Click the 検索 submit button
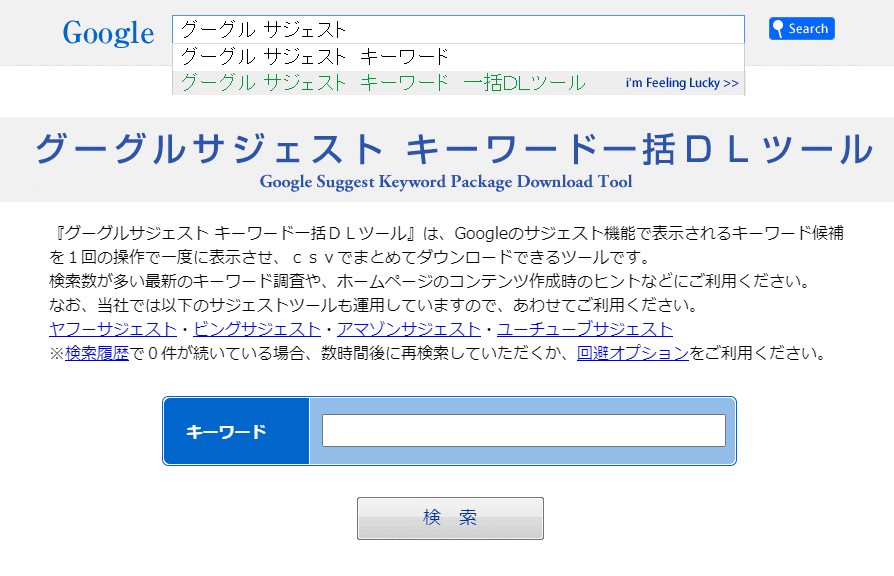894x576 pixels. pyautogui.click(x=450, y=518)
